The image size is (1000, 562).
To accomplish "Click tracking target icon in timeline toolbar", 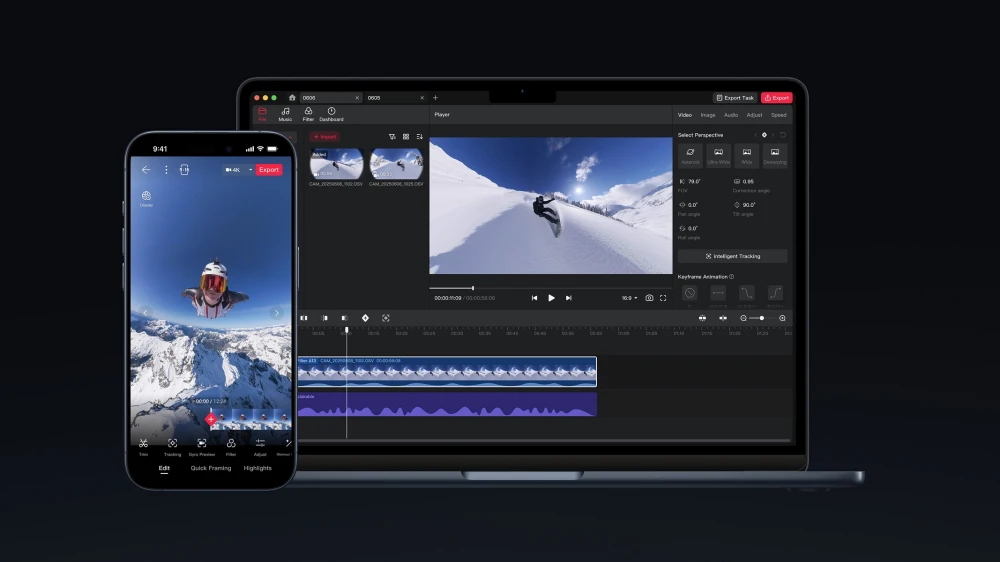I will [x=386, y=318].
